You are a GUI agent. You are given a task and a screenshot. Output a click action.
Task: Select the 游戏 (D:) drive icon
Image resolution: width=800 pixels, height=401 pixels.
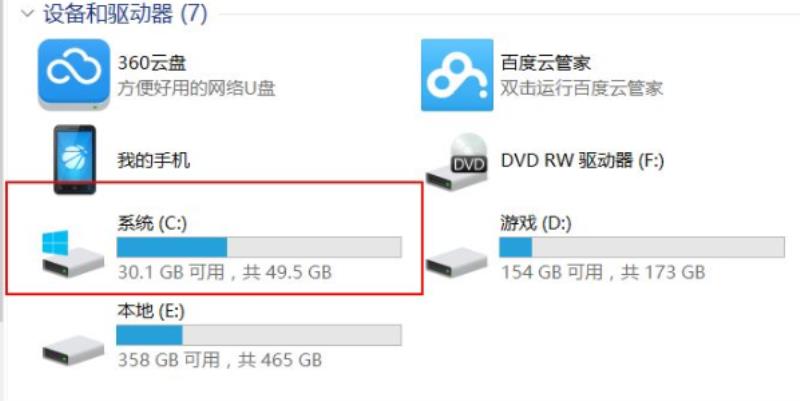coord(457,262)
